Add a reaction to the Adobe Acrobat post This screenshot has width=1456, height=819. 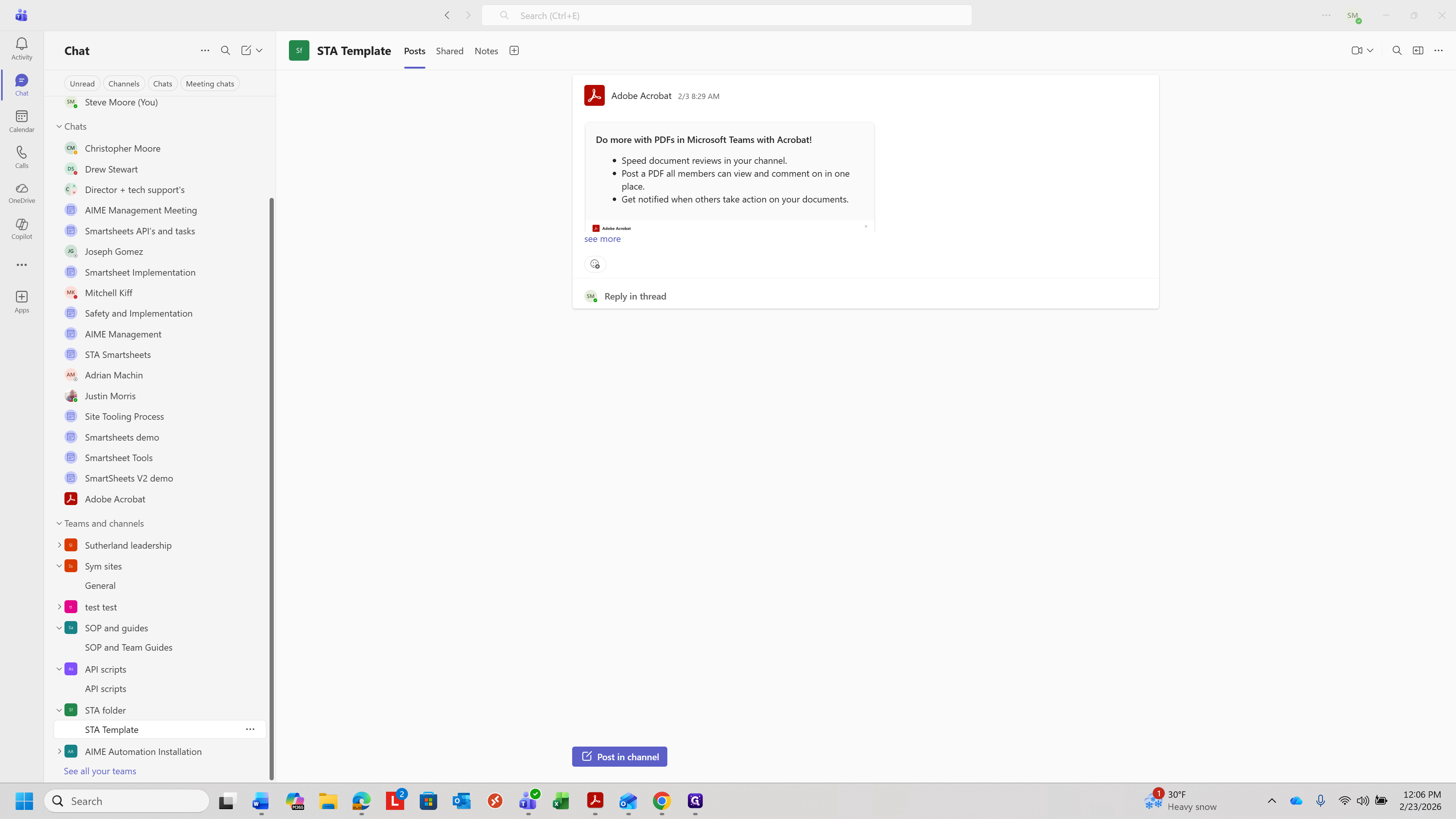point(595,264)
